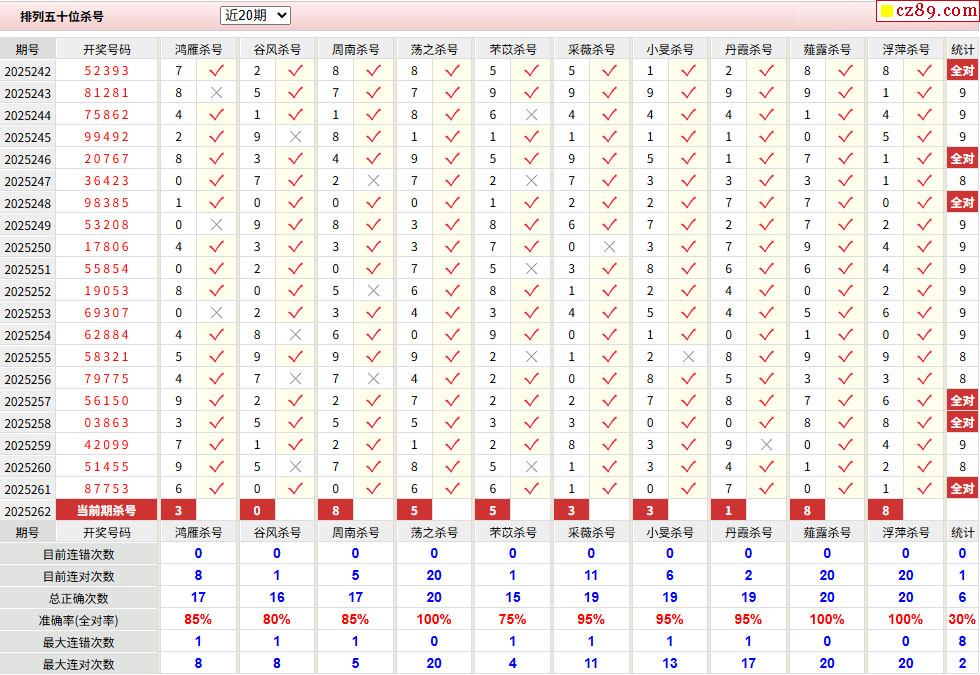Click the 30% accuracy value under 统计
The width and height of the screenshot is (980, 675).
tap(962, 619)
